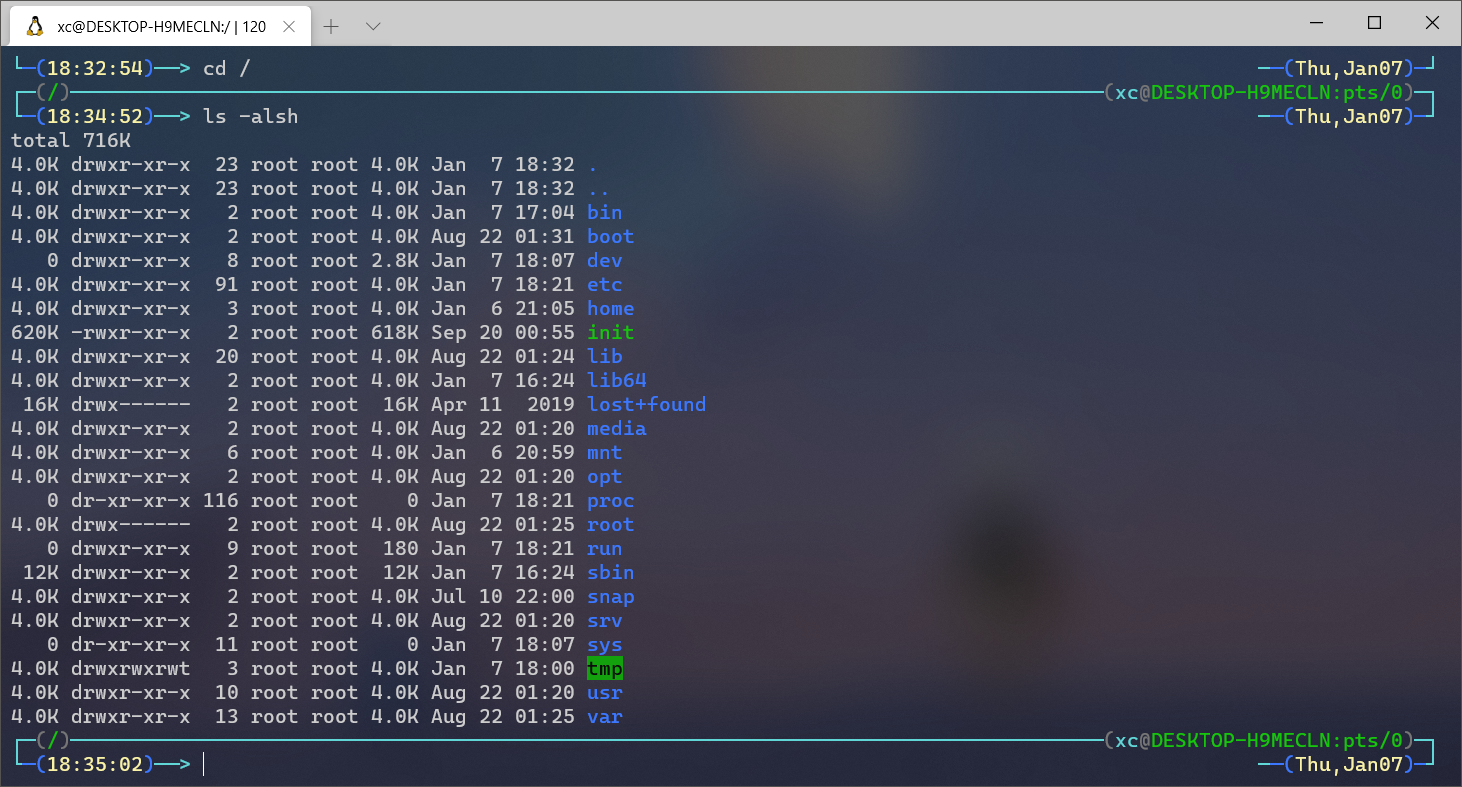1462x787 pixels.
Task: Click 'Jul 10 22:00' date on snap row
Action: click(x=503, y=596)
